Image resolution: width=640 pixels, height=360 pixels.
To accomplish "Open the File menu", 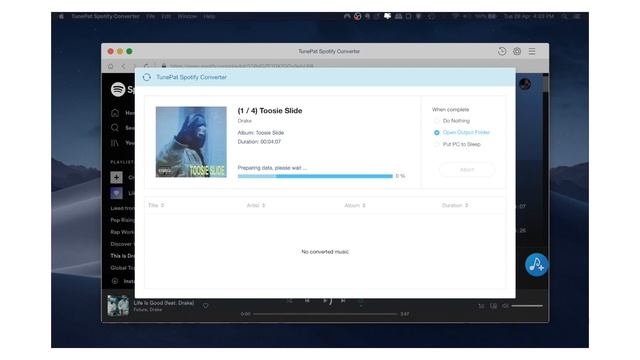I will 151,16.
